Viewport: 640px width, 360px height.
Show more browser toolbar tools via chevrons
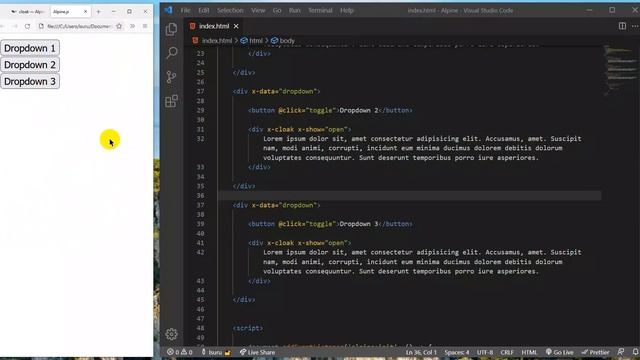(132, 26)
